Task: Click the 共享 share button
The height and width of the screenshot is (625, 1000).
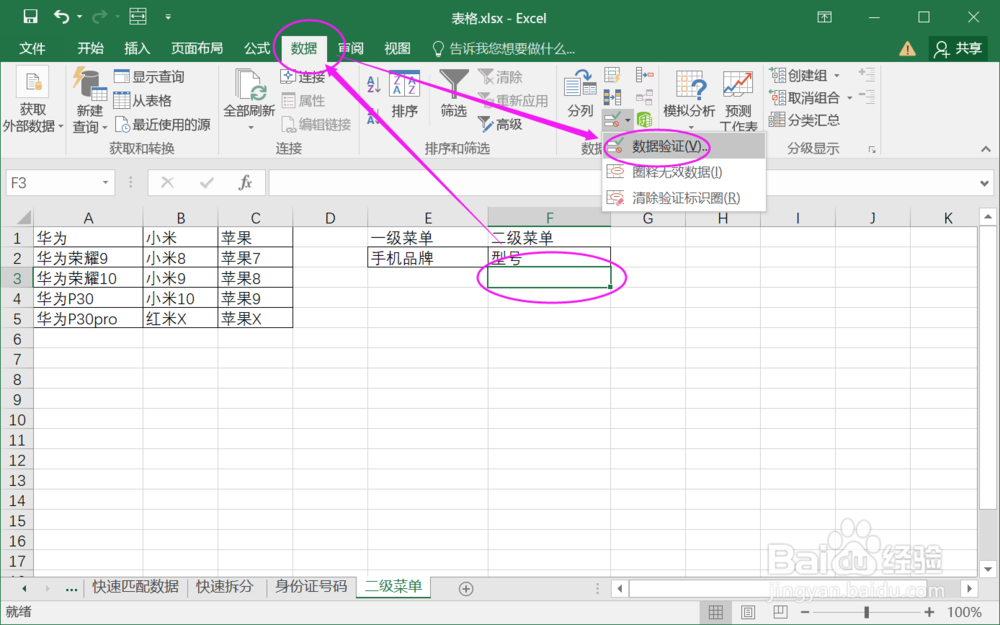Action: (959, 48)
